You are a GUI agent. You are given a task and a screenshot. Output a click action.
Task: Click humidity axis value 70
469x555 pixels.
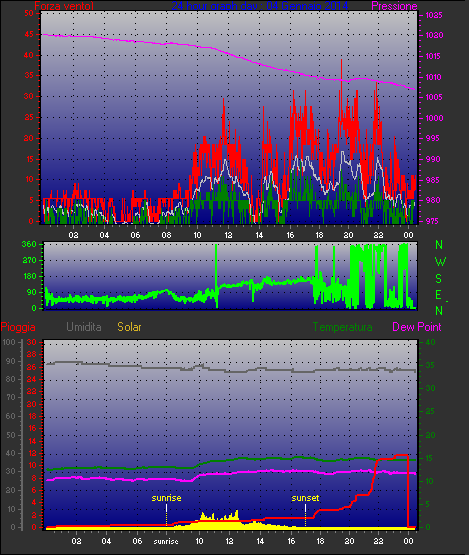[11, 397]
